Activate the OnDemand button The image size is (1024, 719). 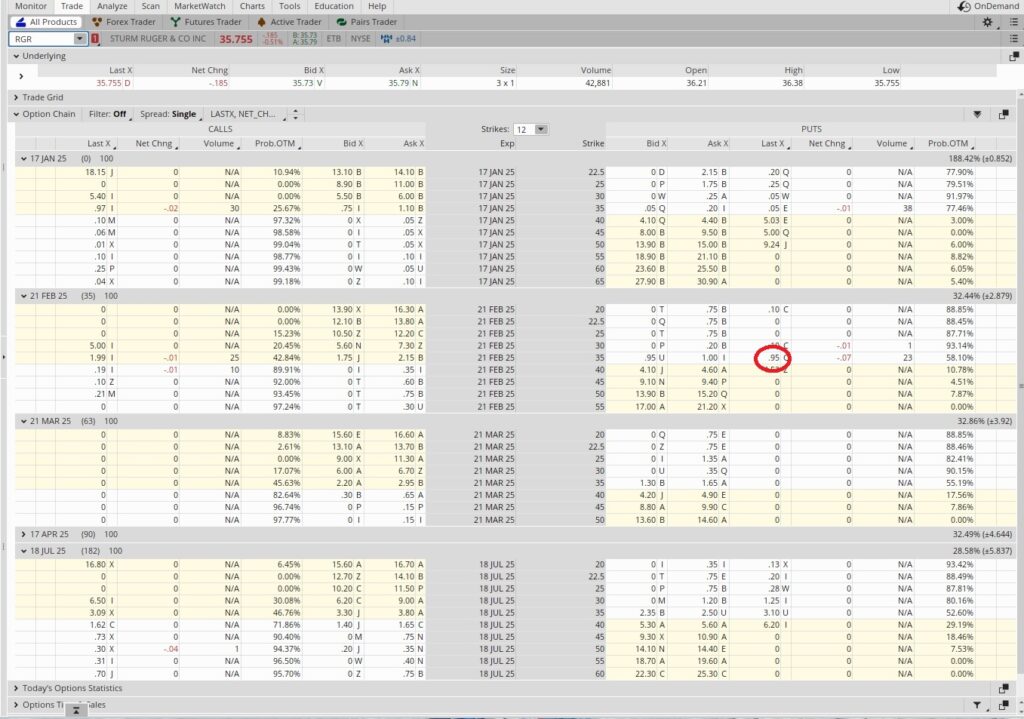[x=988, y=6]
